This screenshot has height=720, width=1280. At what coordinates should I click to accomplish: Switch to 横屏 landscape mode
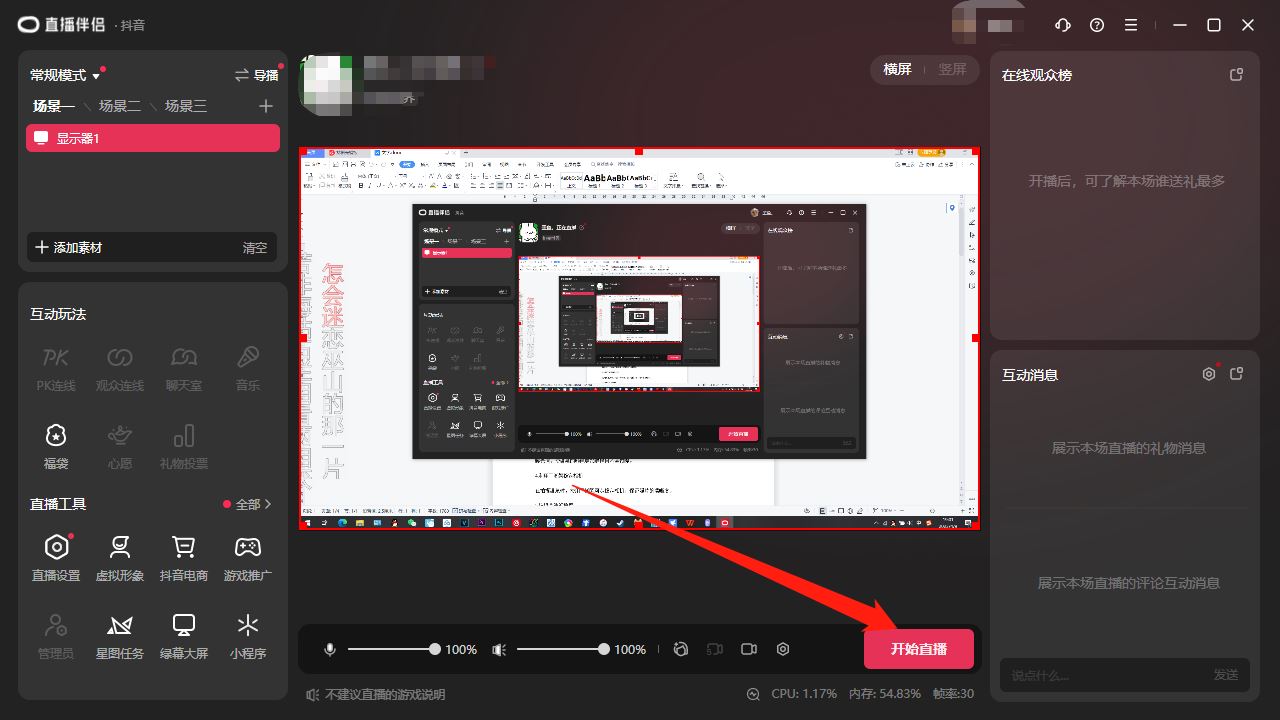click(898, 69)
